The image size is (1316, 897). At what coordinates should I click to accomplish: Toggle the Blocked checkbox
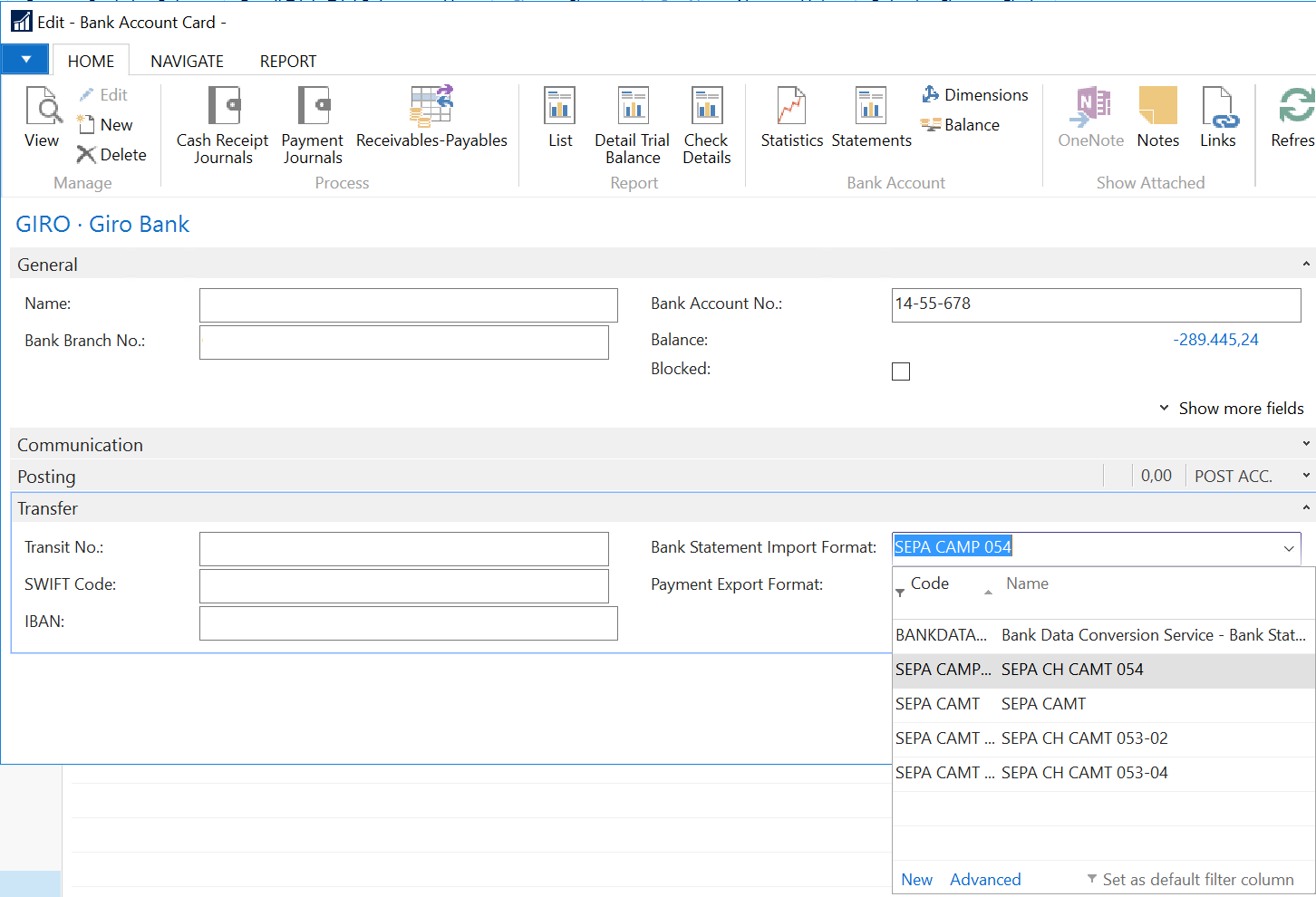click(901, 371)
